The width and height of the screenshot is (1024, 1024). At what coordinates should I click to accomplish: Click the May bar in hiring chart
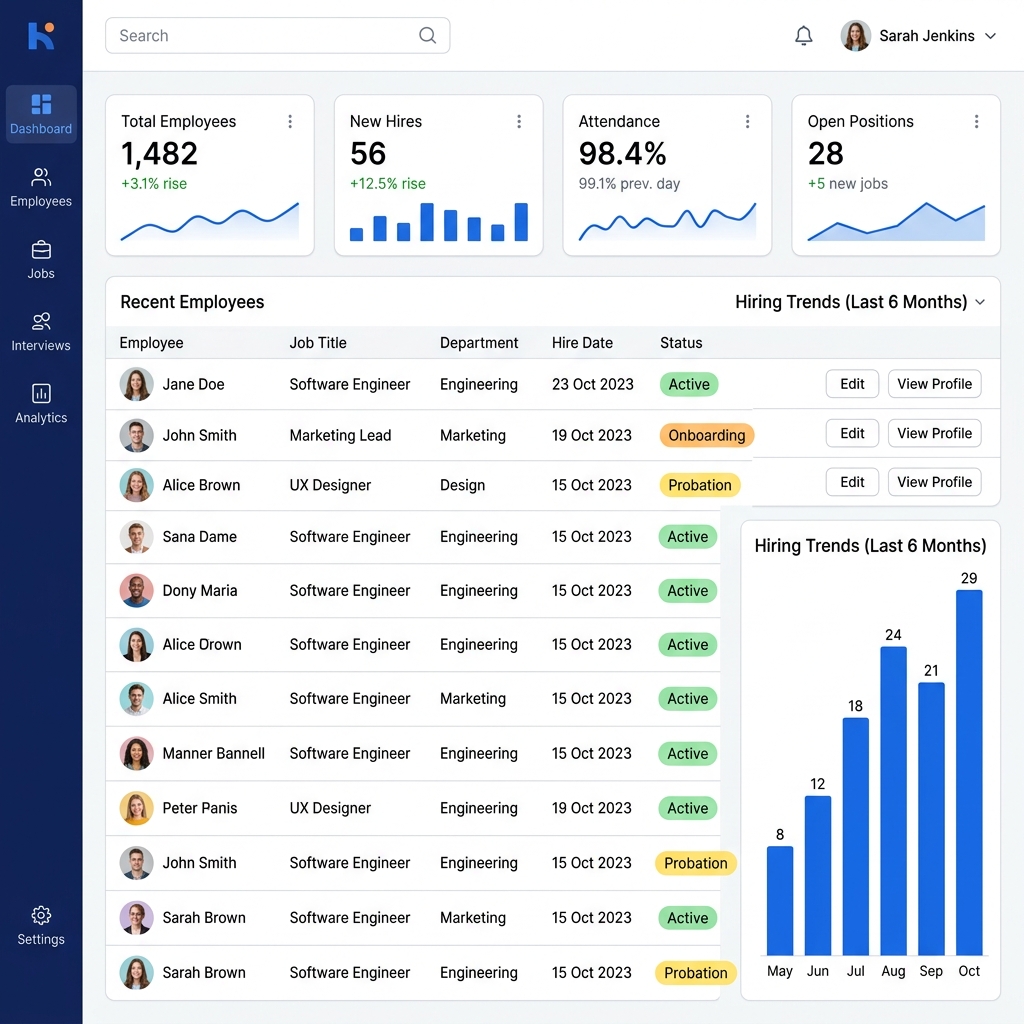[x=780, y=901]
